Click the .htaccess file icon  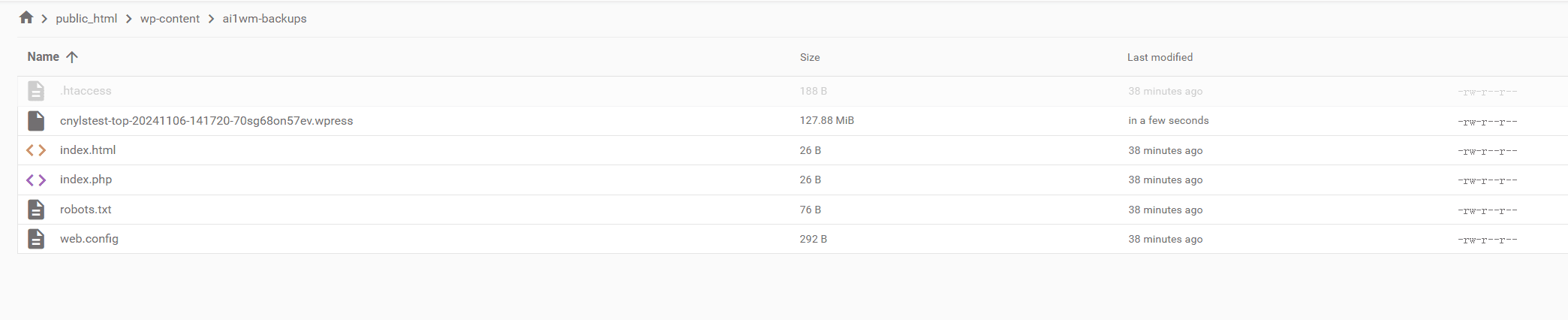(36, 91)
